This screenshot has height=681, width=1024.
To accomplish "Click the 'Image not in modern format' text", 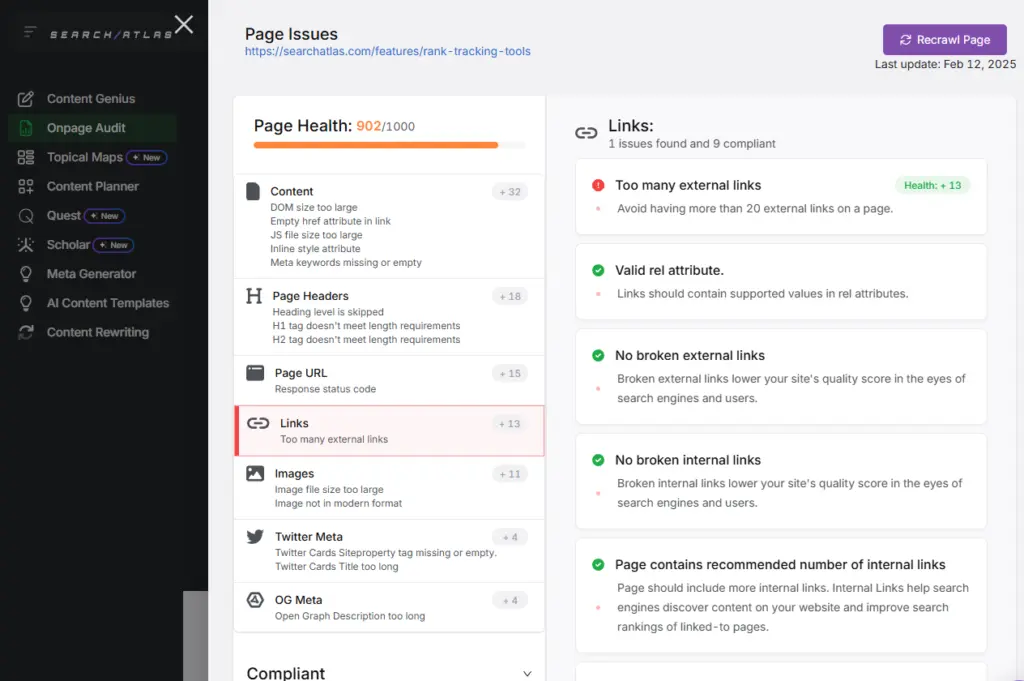I will pyautogui.click(x=338, y=503).
